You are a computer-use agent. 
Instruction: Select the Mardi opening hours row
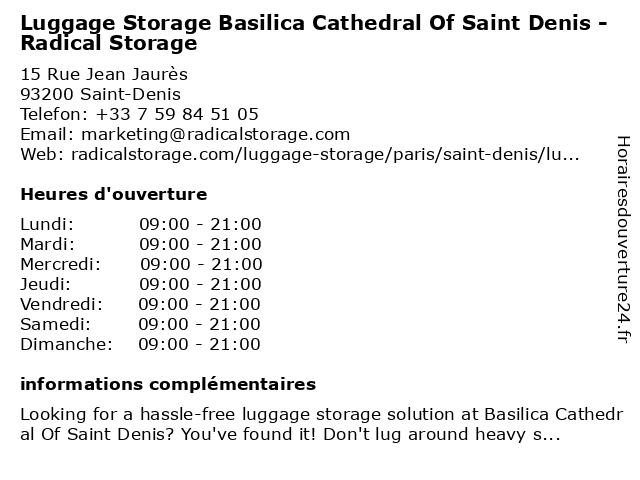pos(141,244)
